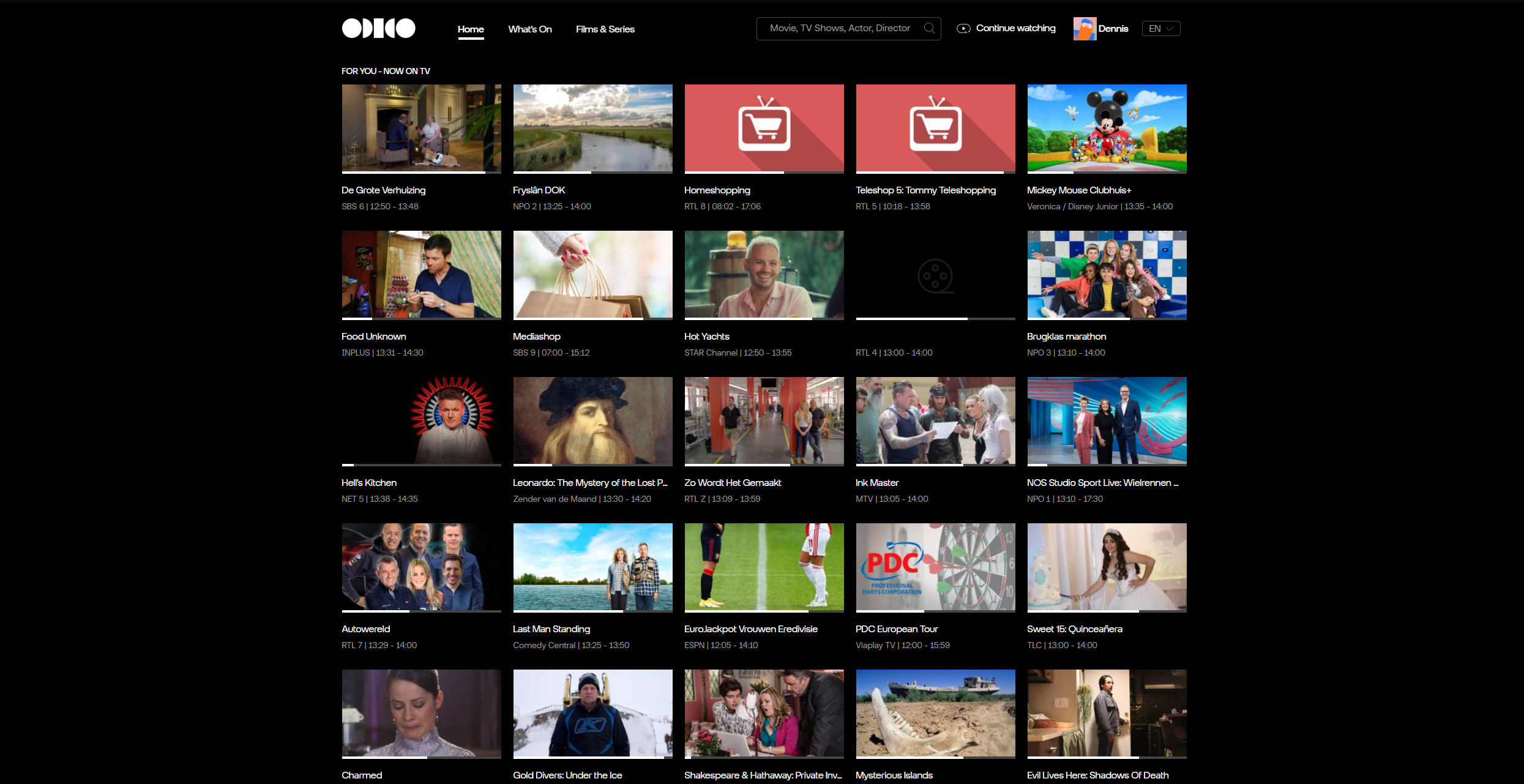Screen dimensions: 1524x784
Task: Open the Shakespeare & Hathaway thumbnail
Action: click(x=764, y=714)
